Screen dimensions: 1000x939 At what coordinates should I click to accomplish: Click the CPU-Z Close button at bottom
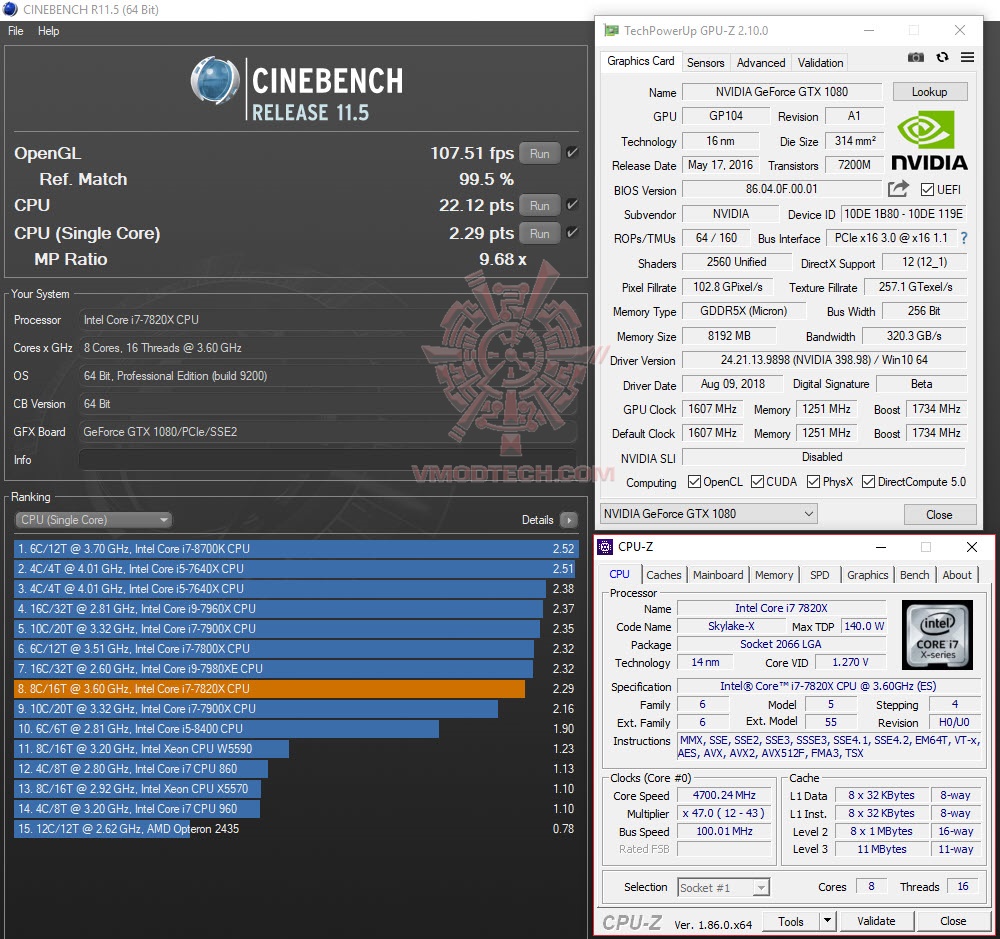pos(953,921)
